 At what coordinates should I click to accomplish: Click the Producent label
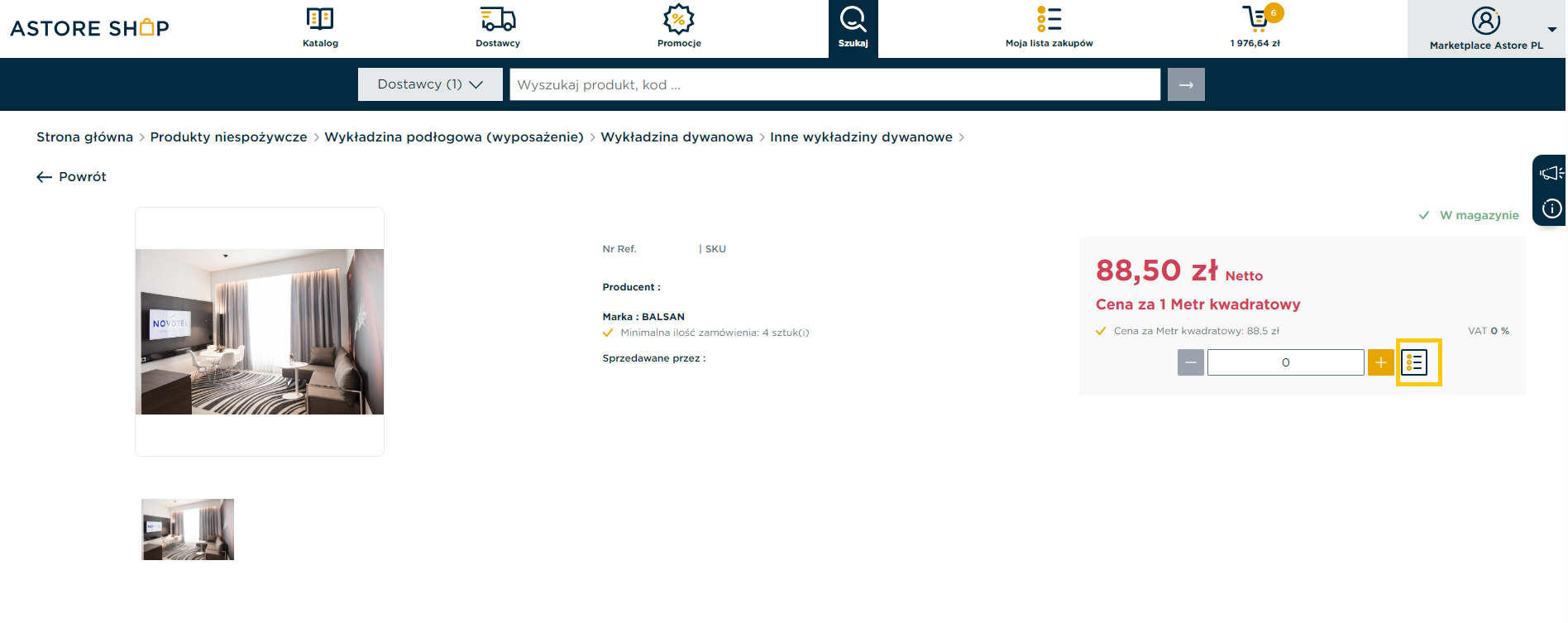tap(631, 287)
